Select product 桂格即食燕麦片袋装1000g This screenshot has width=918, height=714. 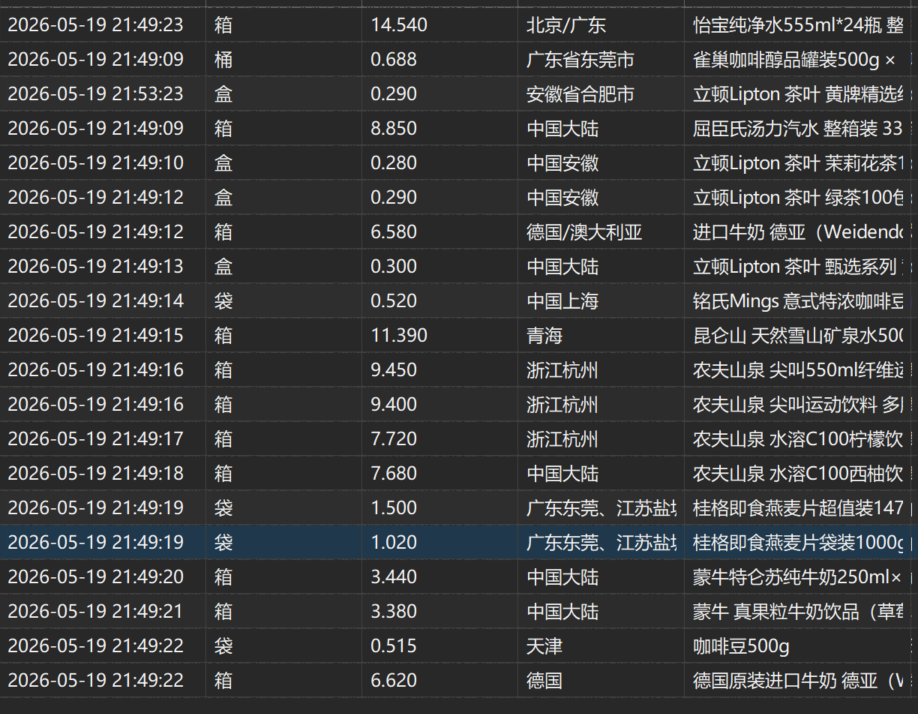click(798, 543)
